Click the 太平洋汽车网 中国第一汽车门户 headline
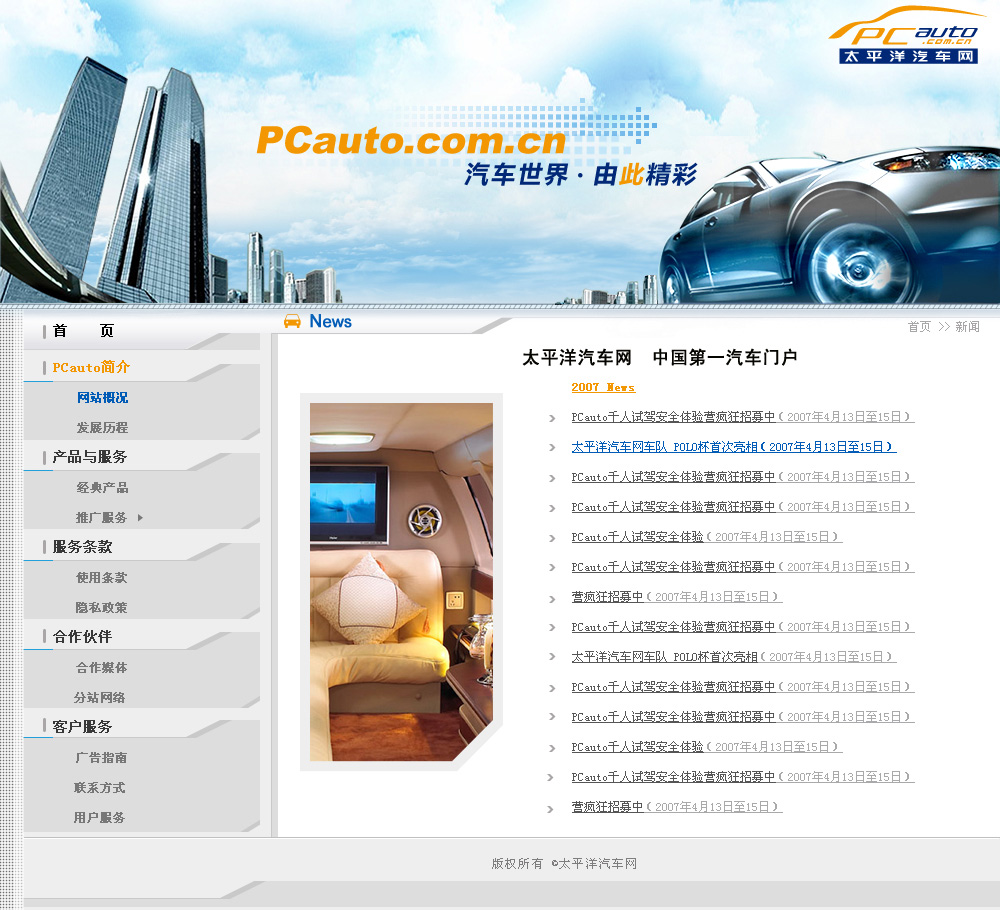Screen dimensions: 1000x910 (660, 358)
